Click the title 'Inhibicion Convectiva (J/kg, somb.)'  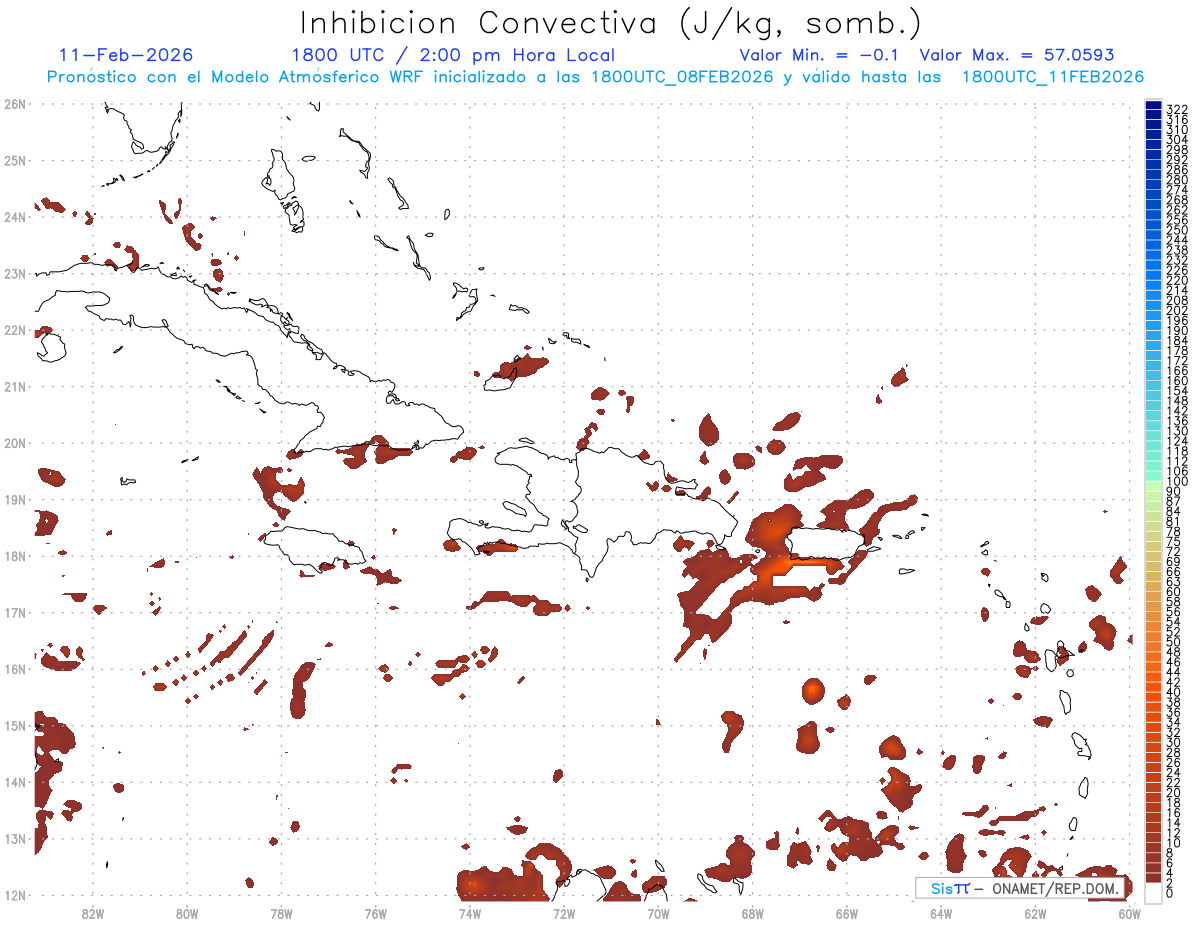point(611,24)
